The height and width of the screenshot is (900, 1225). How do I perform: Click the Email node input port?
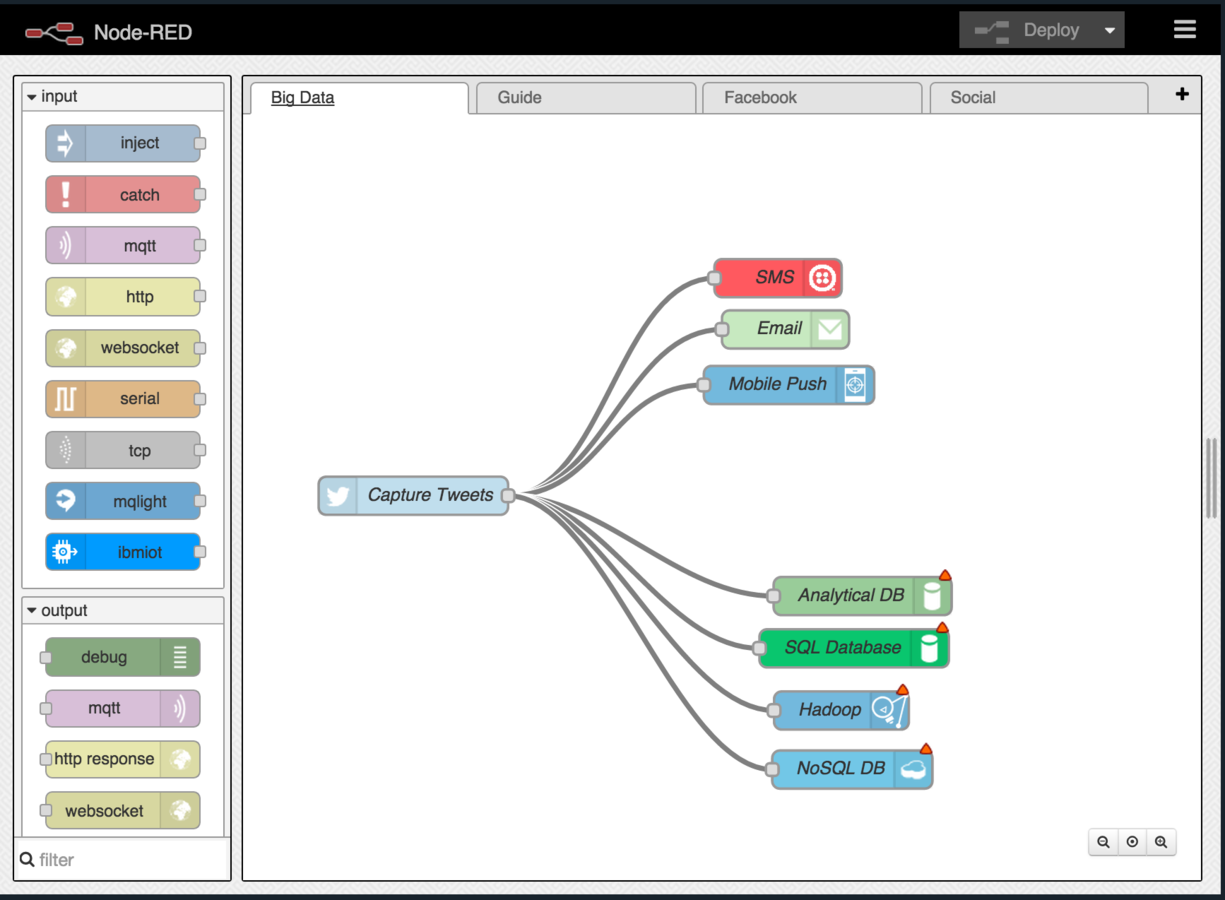tap(722, 329)
